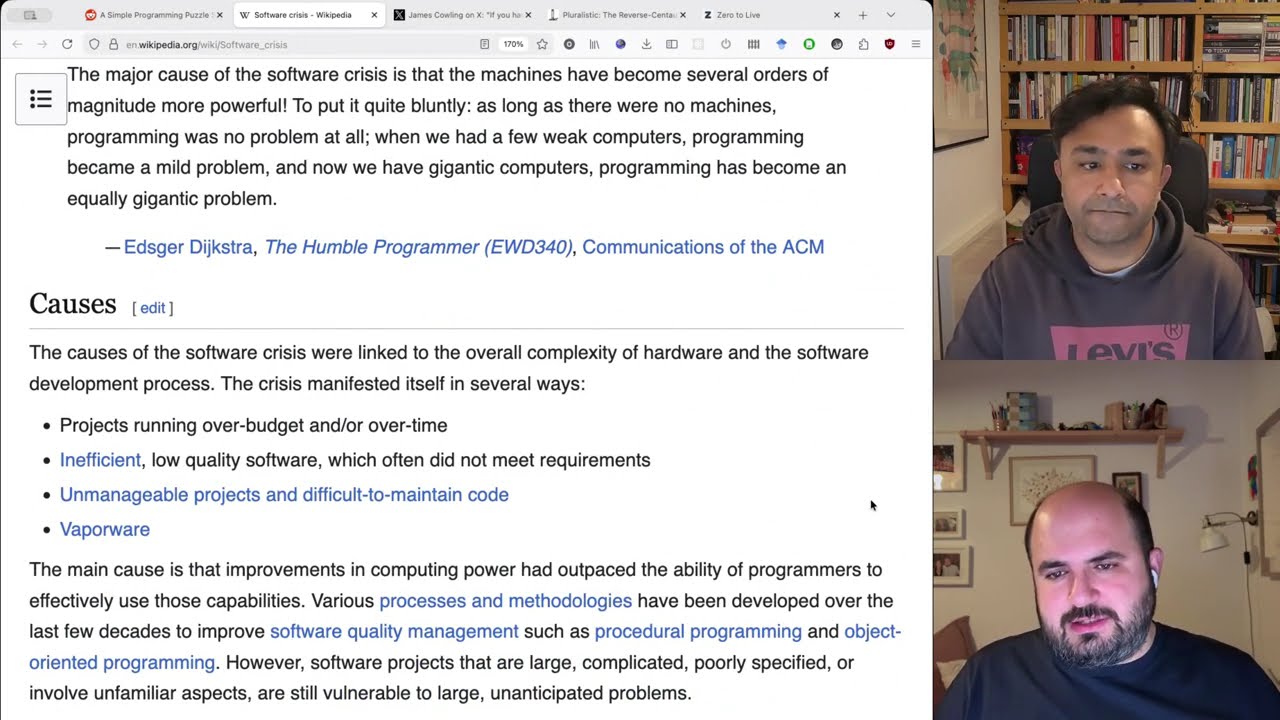The width and height of the screenshot is (1280, 720).
Task: Close the Pluralistic tab
Action: click(683, 15)
